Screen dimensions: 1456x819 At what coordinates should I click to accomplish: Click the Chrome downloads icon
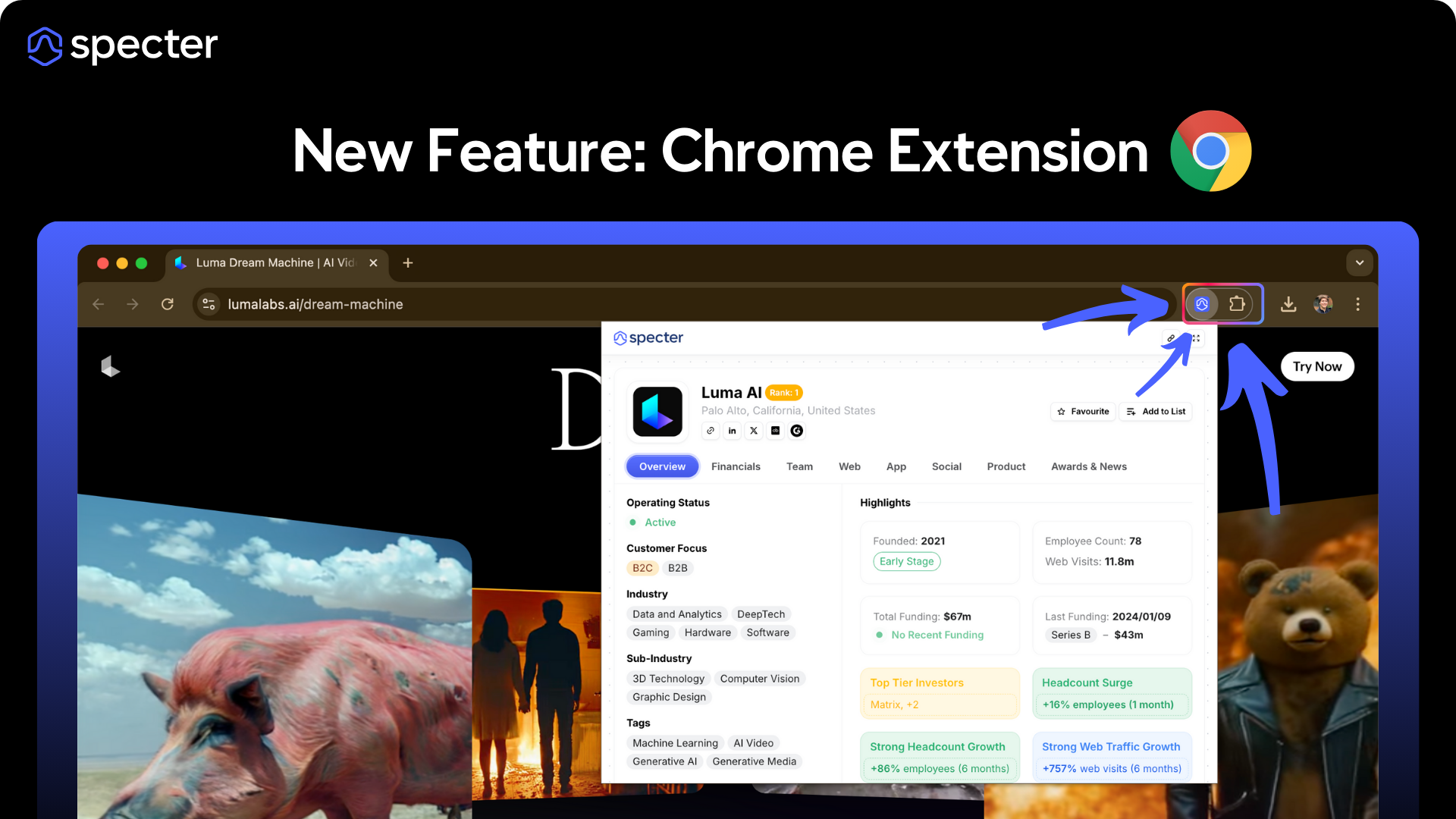tap(1288, 304)
